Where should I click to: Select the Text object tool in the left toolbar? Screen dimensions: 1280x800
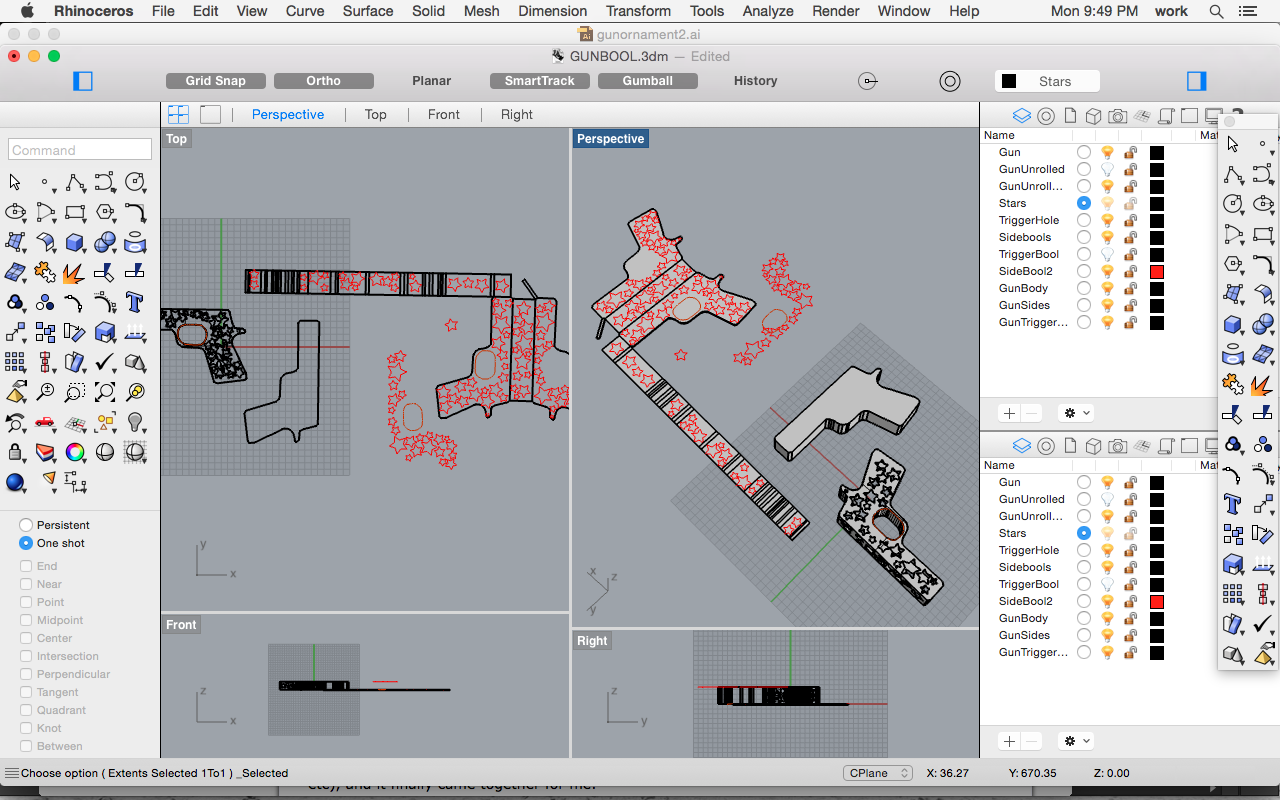pos(135,303)
